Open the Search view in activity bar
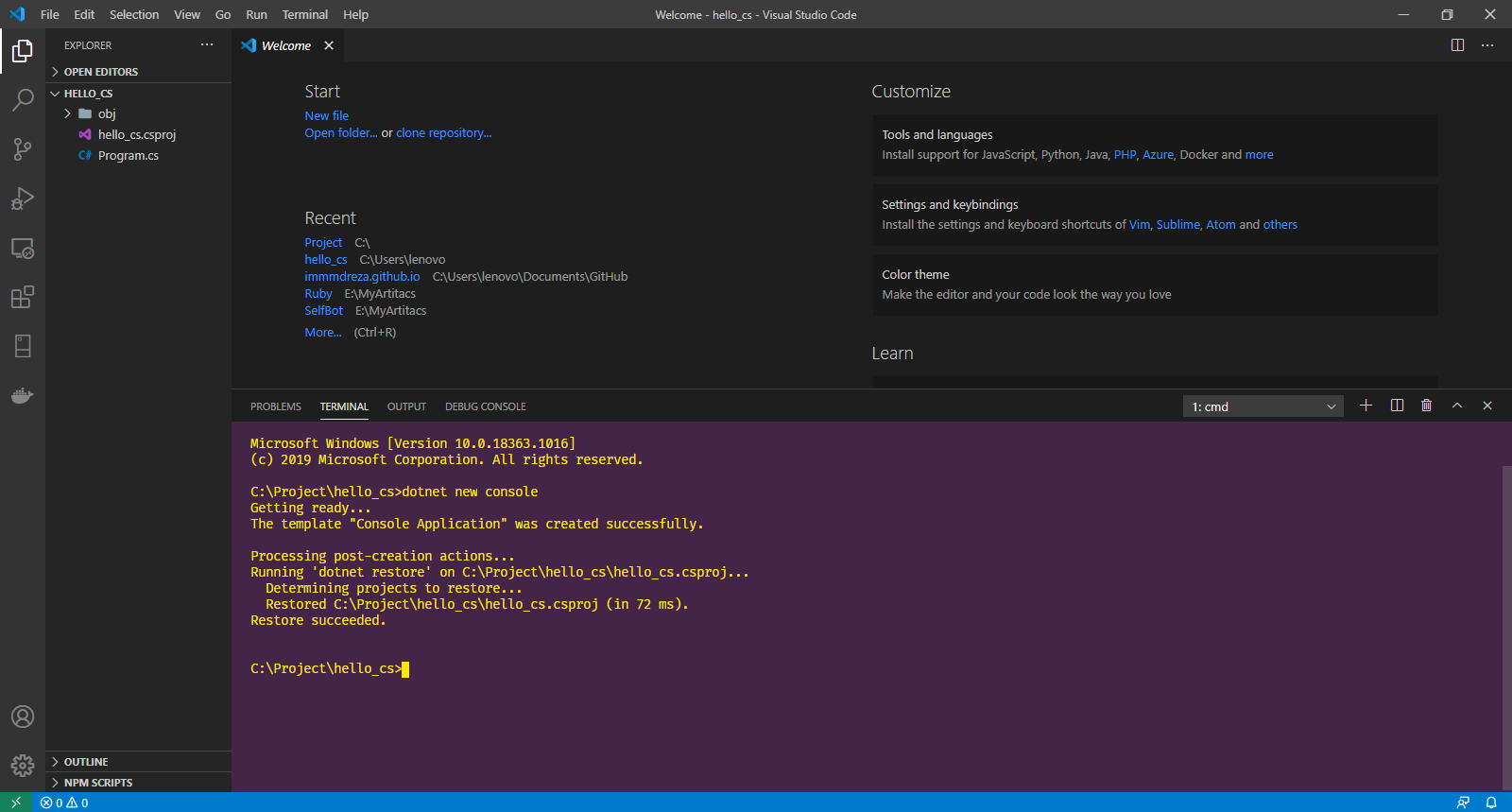The image size is (1512, 812). [x=23, y=99]
